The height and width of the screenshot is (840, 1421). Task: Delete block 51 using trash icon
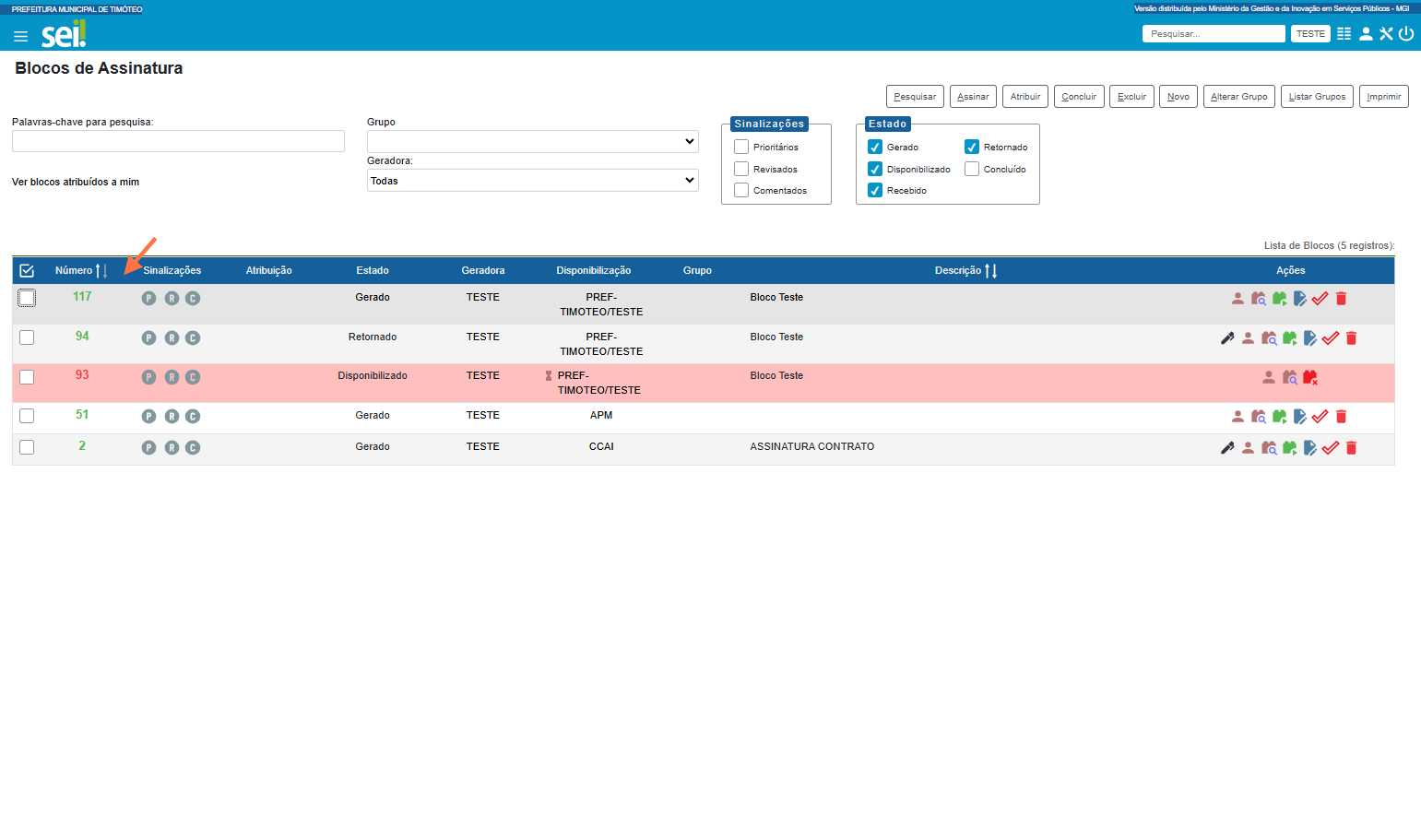1342,417
